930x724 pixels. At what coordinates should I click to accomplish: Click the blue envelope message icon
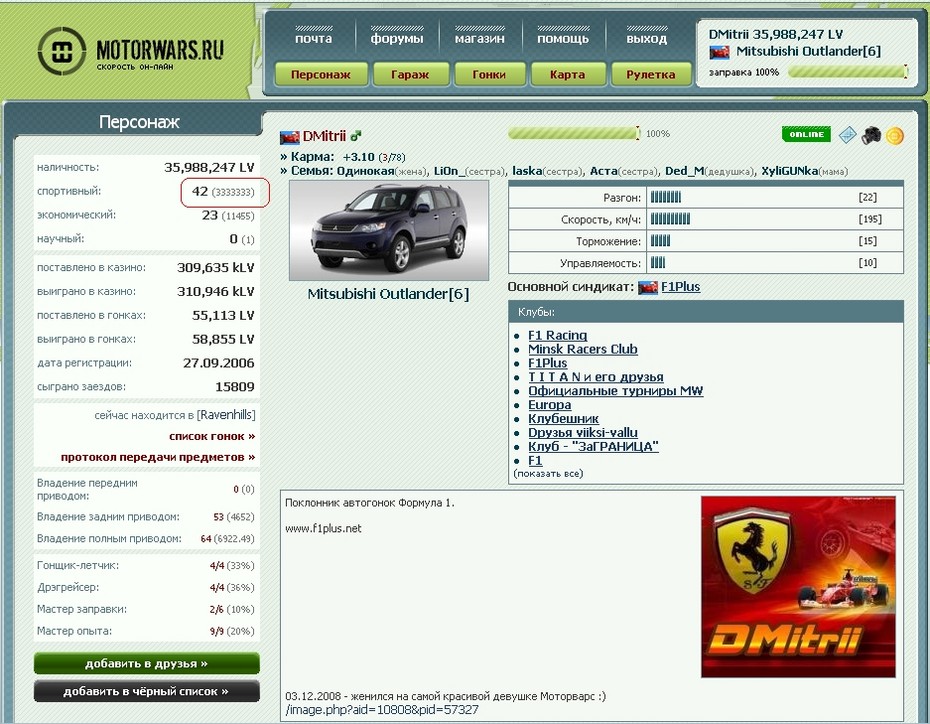click(x=848, y=135)
